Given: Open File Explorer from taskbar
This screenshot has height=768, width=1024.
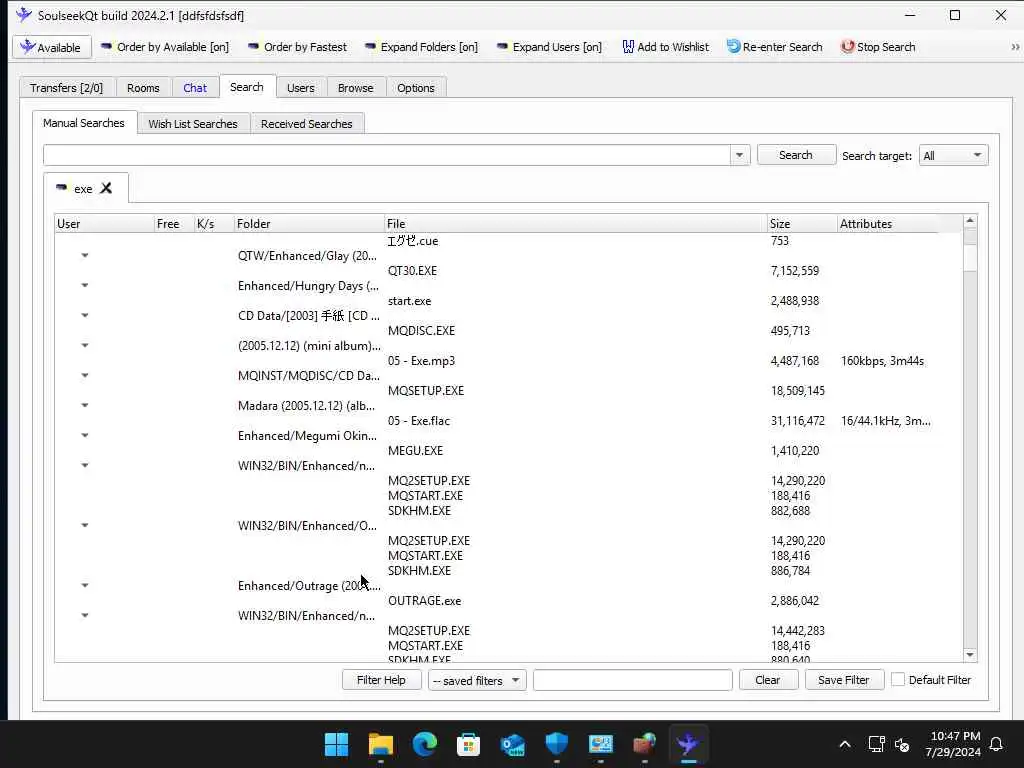Looking at the screenshot, I should (381, 744).
